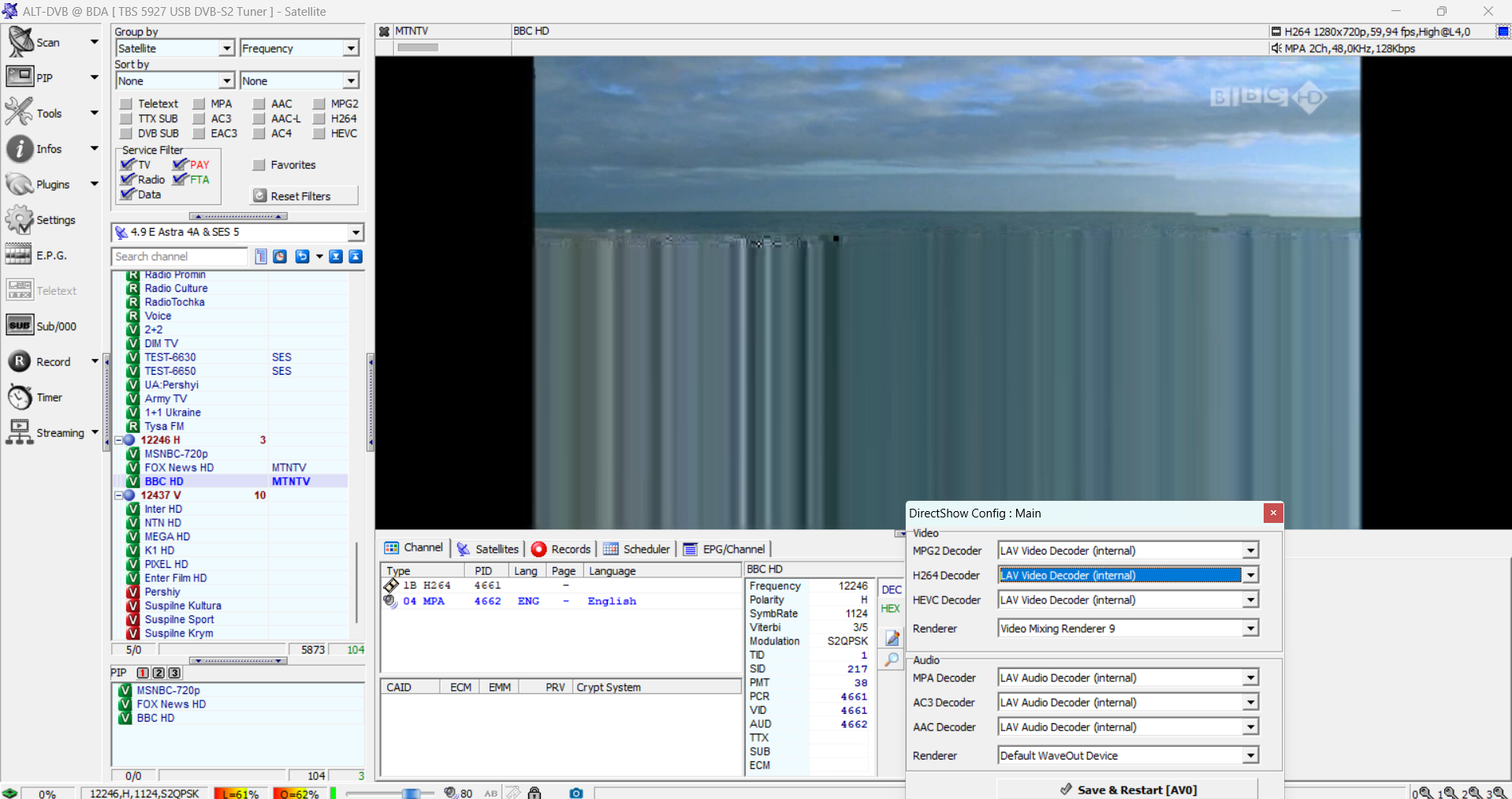Select the FOX News HD channel in list

click(x=179, y=468)
